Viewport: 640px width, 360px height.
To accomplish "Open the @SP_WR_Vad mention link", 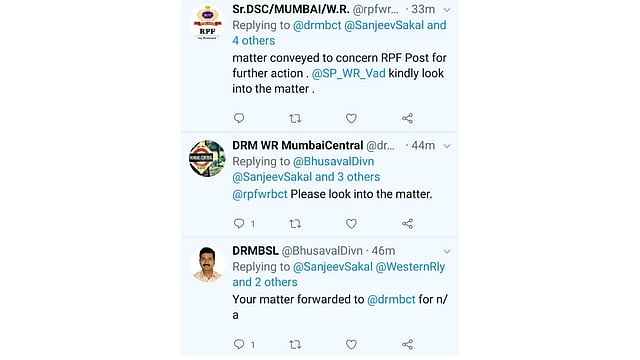I will (349, 73).
